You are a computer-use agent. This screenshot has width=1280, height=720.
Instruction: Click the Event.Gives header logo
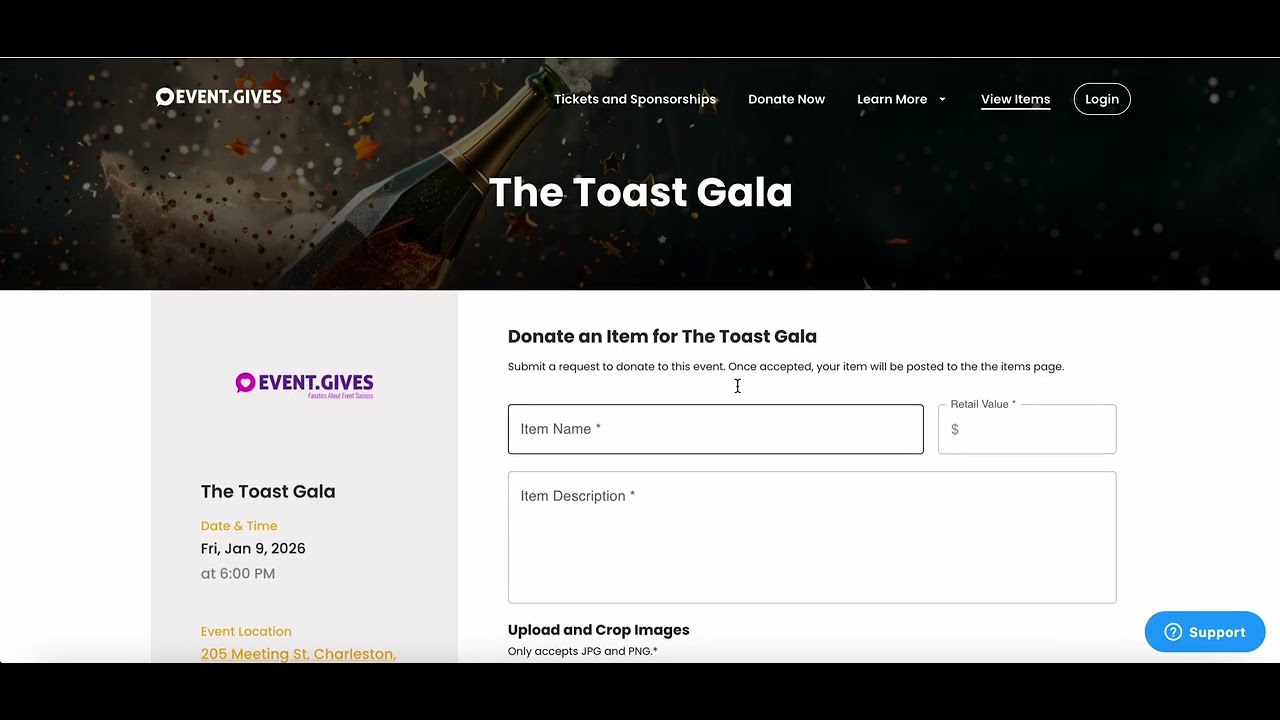click(x=219, y=97)
